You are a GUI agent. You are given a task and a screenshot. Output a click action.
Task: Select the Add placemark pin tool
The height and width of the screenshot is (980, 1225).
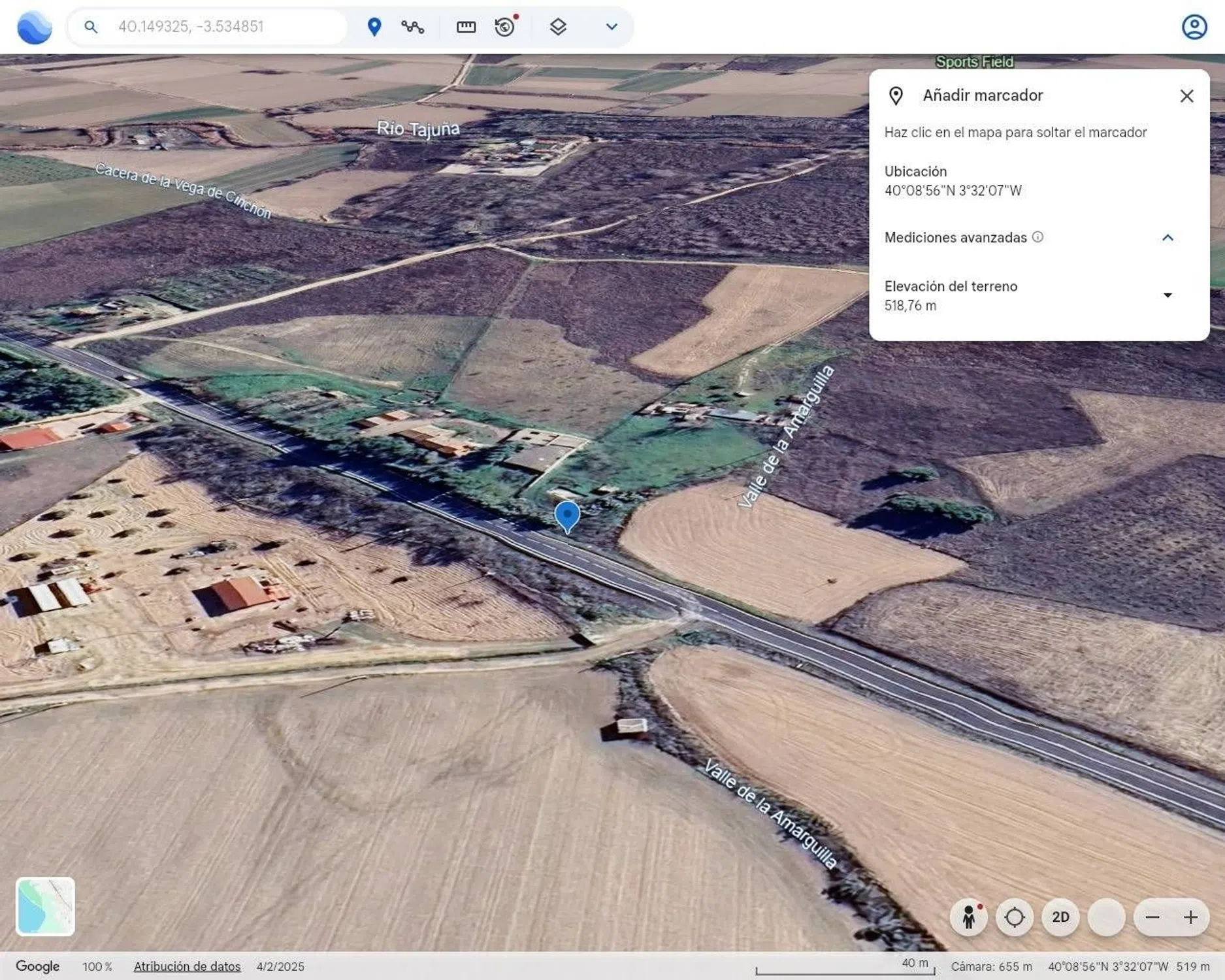pos(374,27)
